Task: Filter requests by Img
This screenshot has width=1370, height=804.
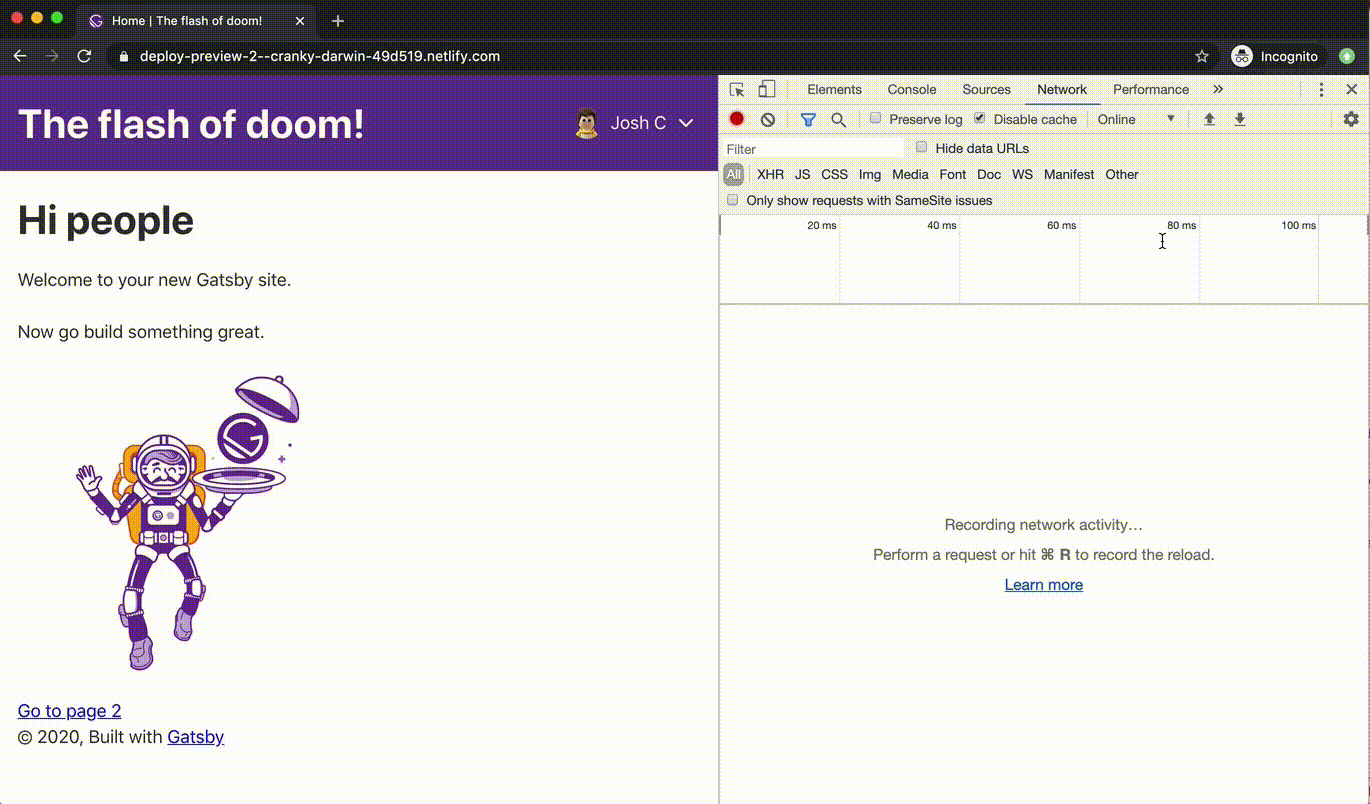Action: [x=870, y=174]
